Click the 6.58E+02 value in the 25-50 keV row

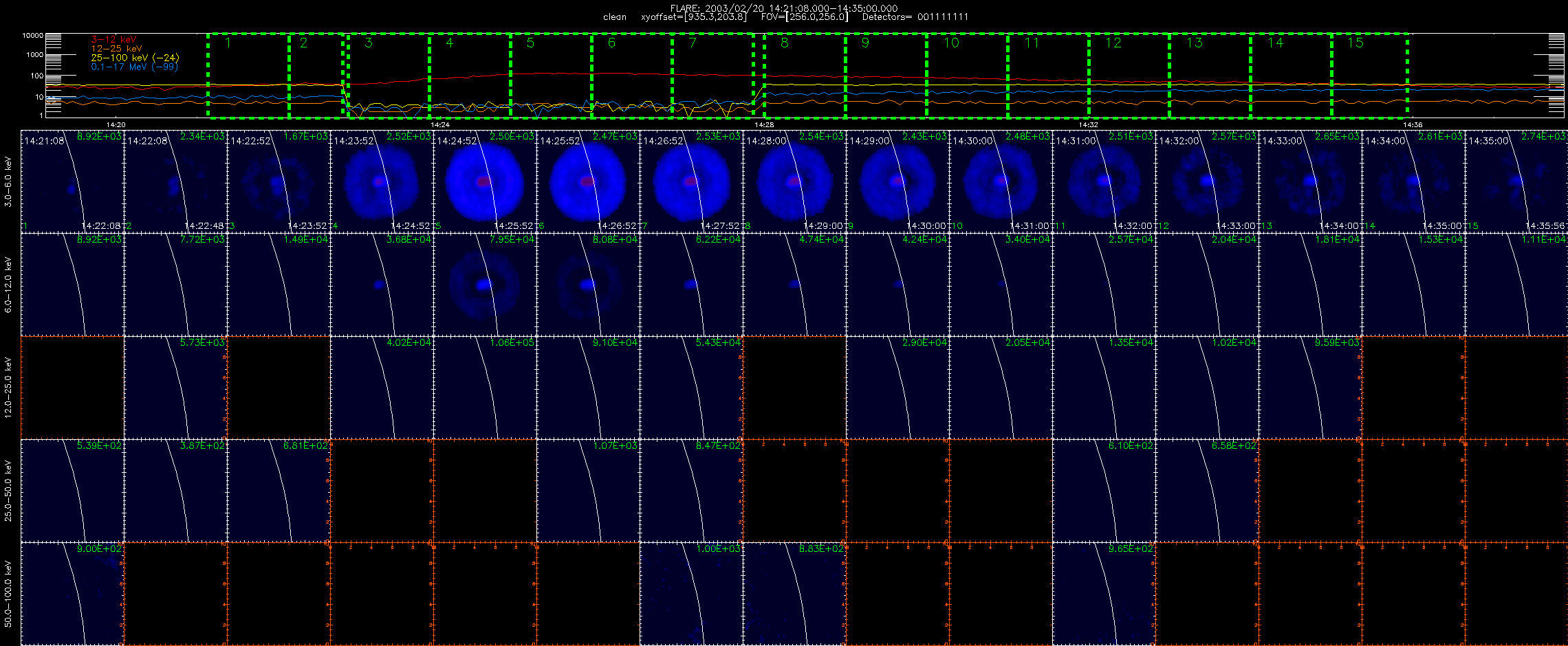coord(1234,446)
